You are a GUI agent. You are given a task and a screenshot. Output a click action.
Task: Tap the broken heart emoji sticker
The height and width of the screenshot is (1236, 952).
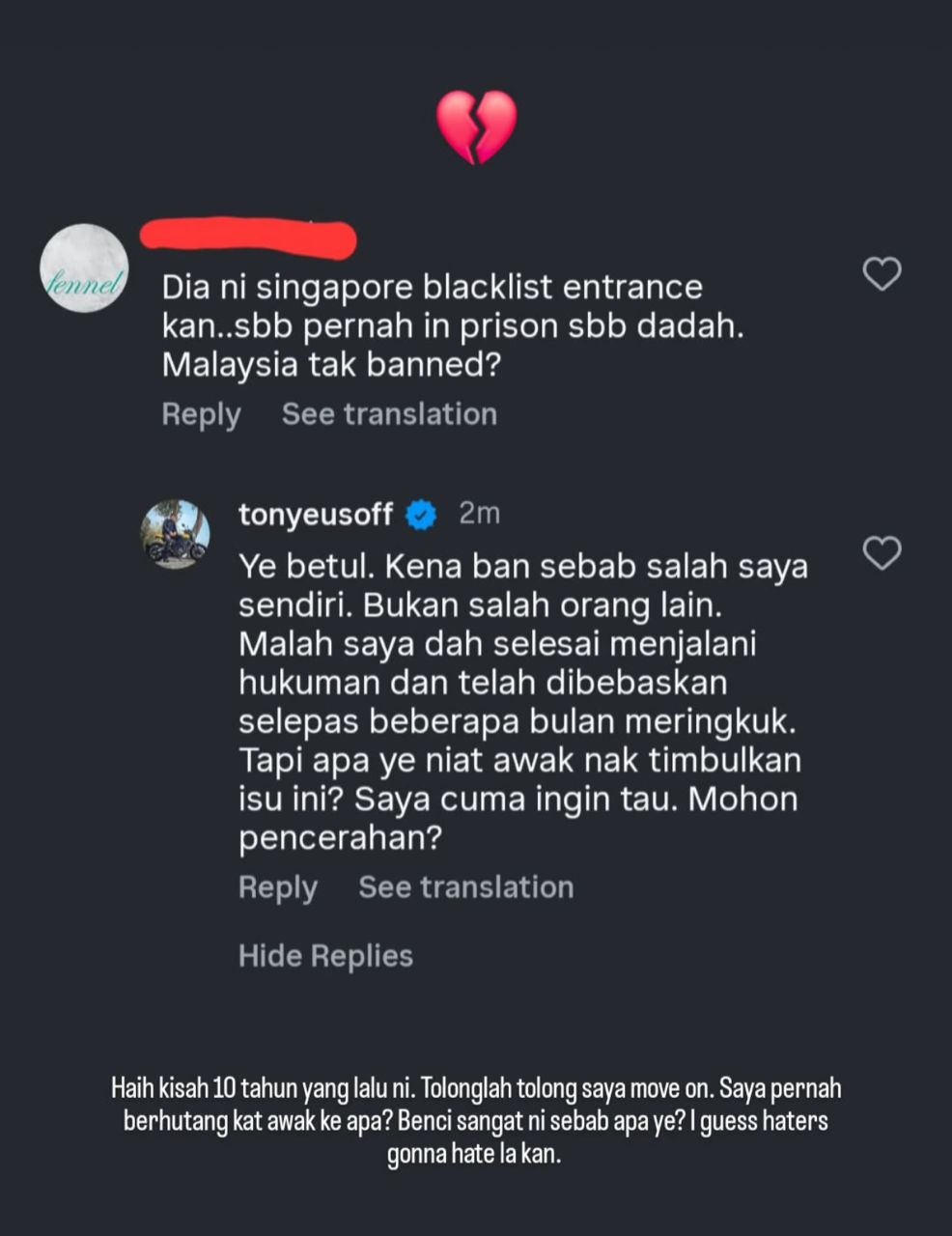[x=476, y=127]
